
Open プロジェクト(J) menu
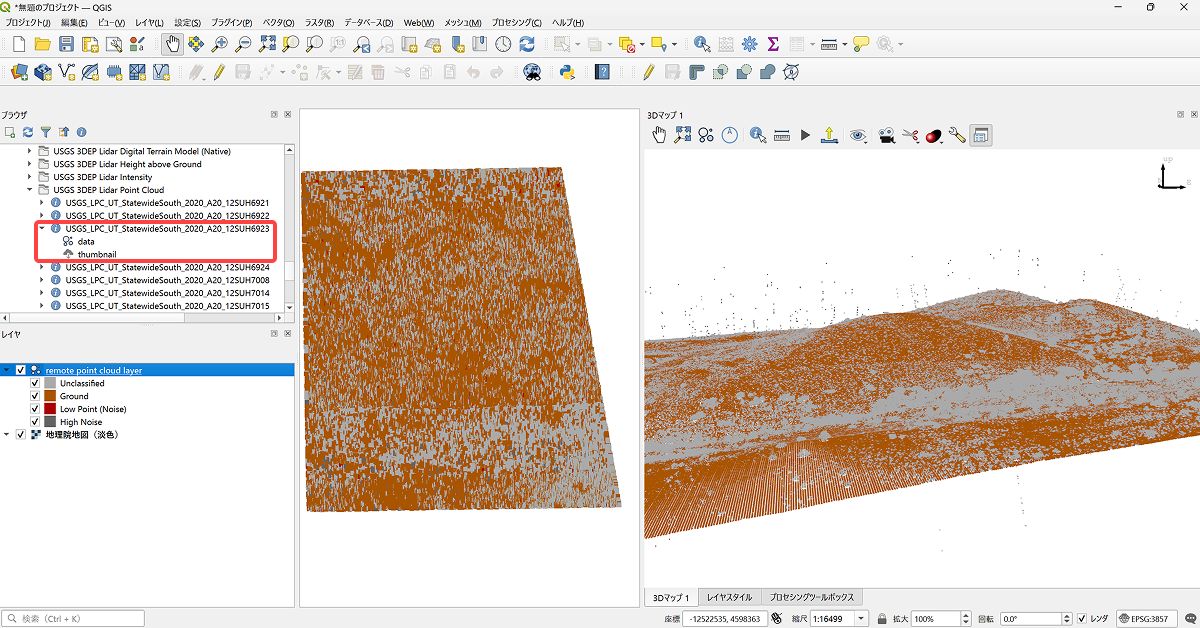(x=28, y=22)
